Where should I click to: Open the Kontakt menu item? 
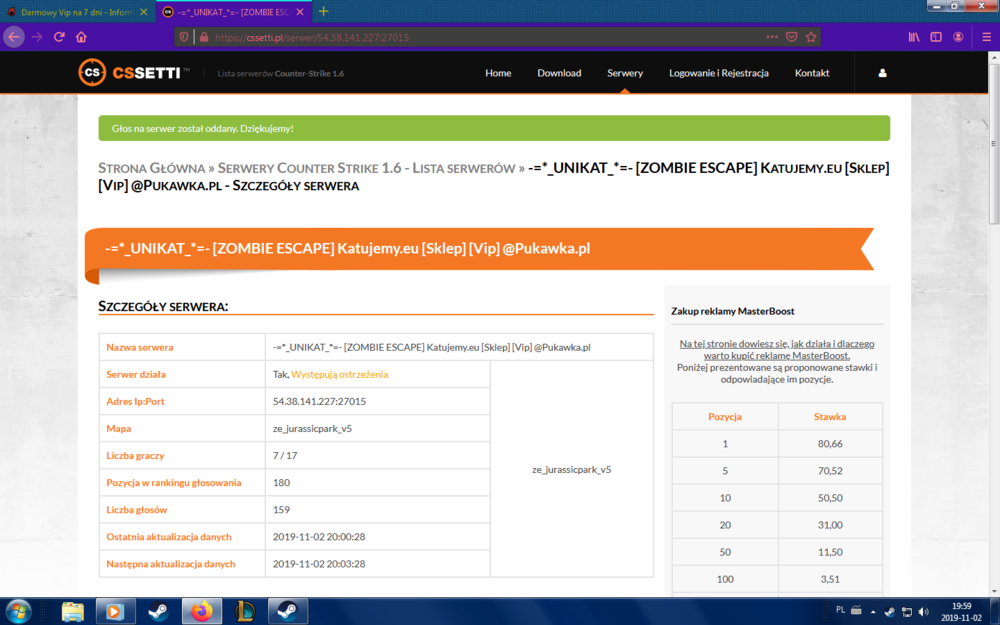(x=812, y=73)
